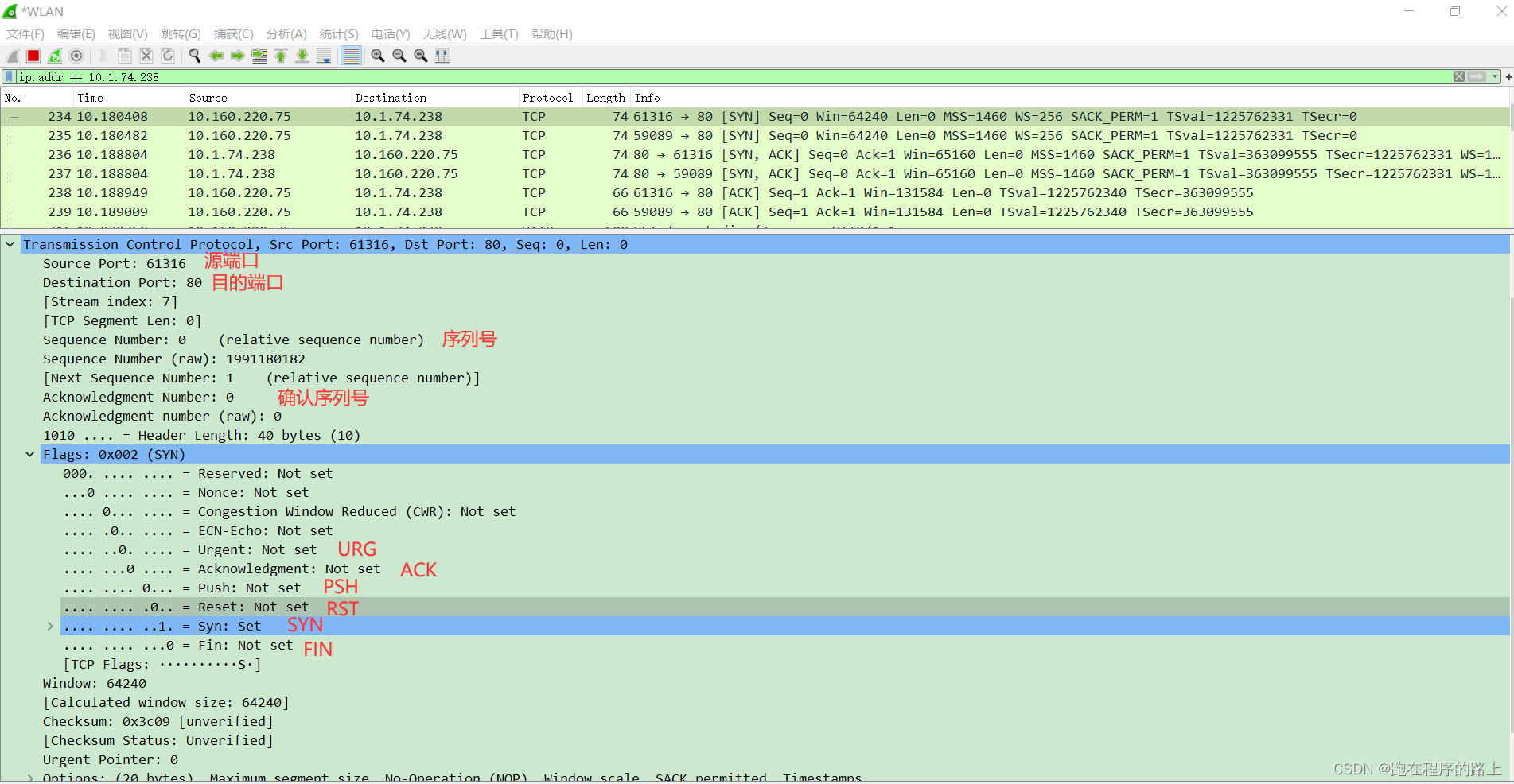The image size is (1514, 784).
Task: Close this capture file icon
Action: 146,56
